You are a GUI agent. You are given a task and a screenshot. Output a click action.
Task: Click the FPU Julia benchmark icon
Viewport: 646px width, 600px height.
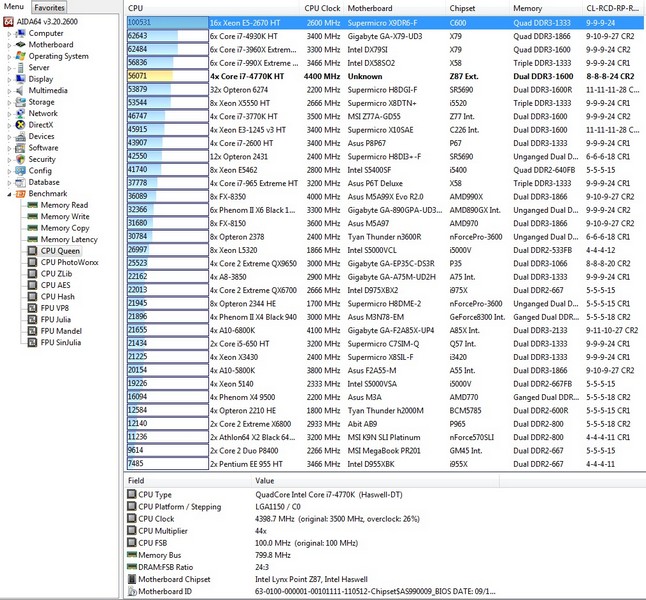[32, 319]
